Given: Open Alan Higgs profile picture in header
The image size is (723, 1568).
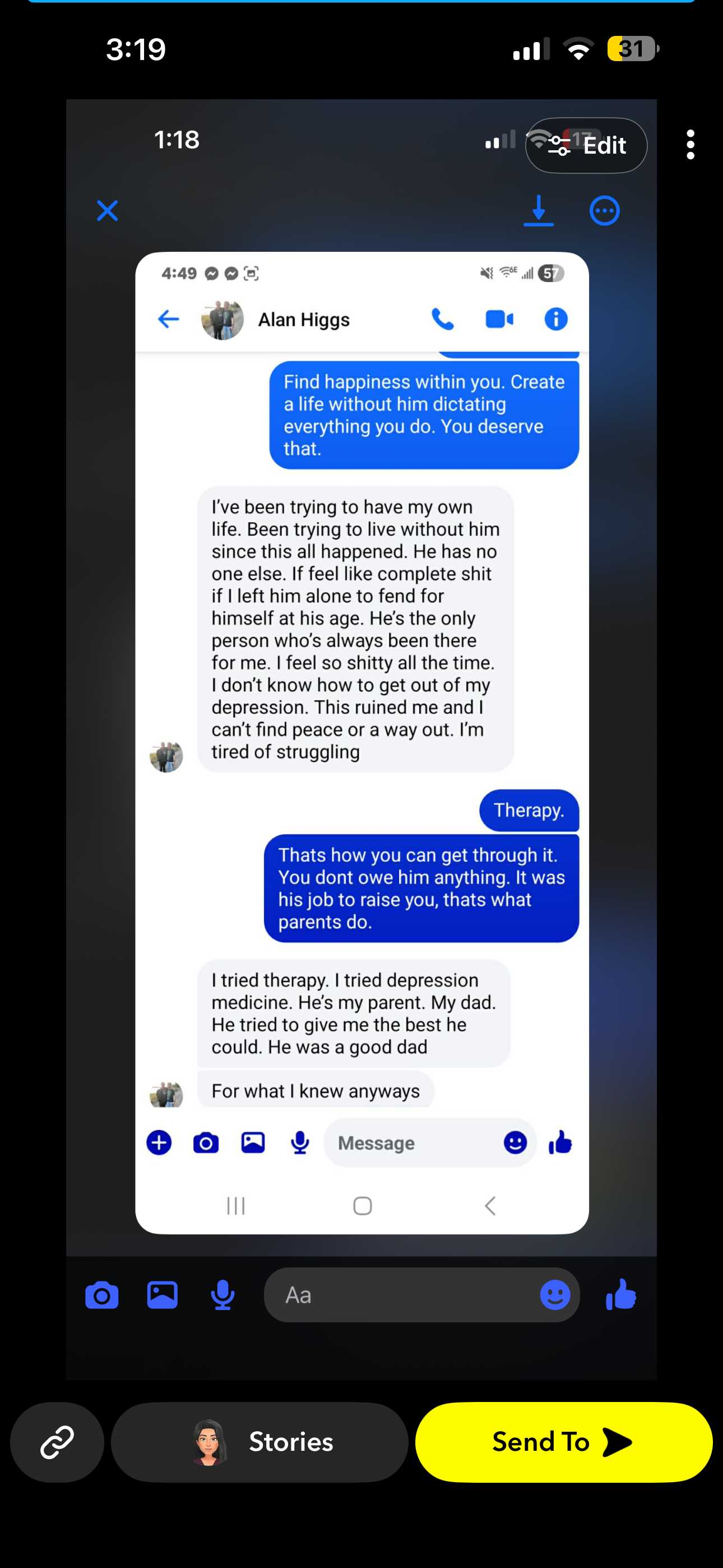Looking at the screenshot, I should (x=222, y=320).
